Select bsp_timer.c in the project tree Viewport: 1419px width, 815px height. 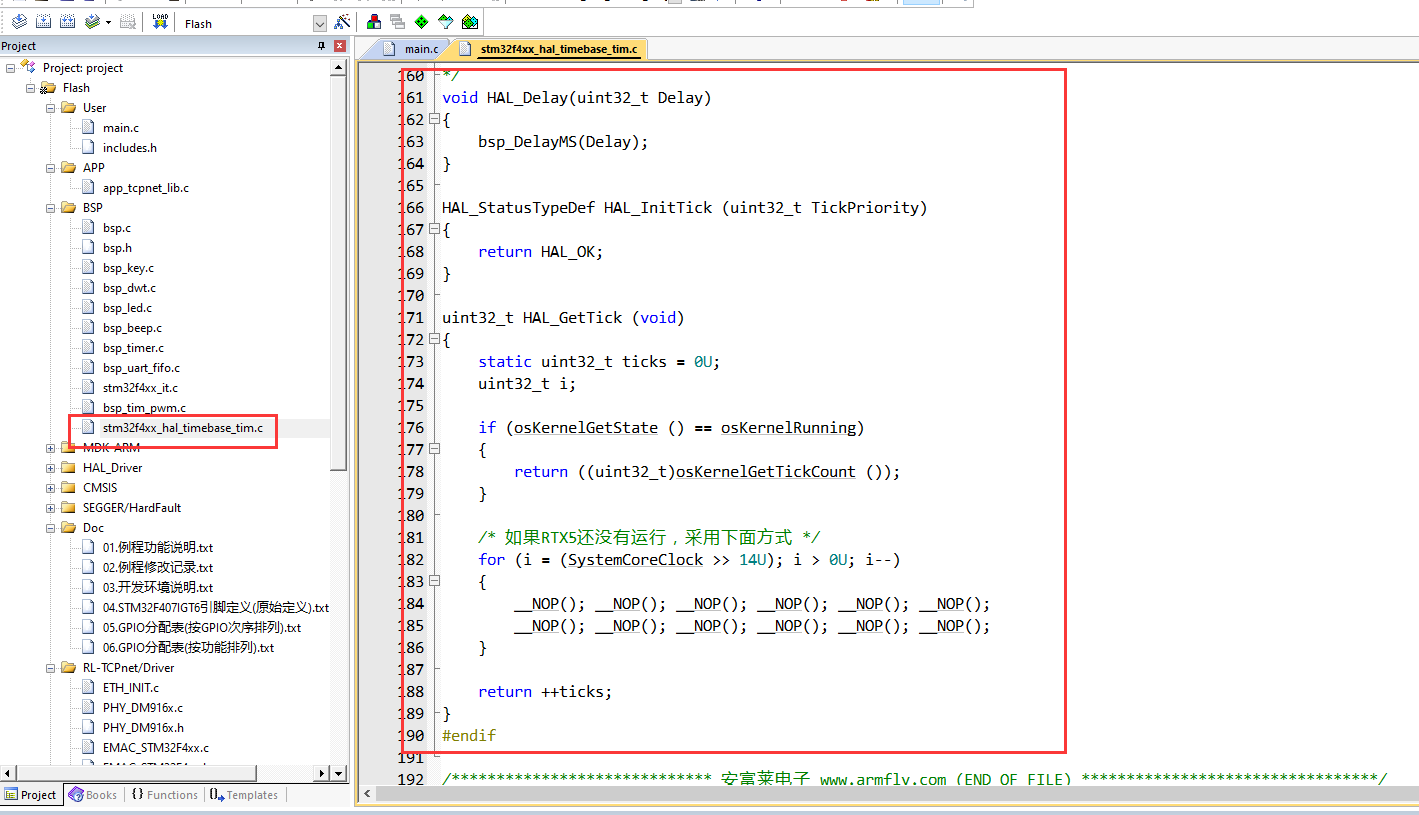[x=133, y=348]
